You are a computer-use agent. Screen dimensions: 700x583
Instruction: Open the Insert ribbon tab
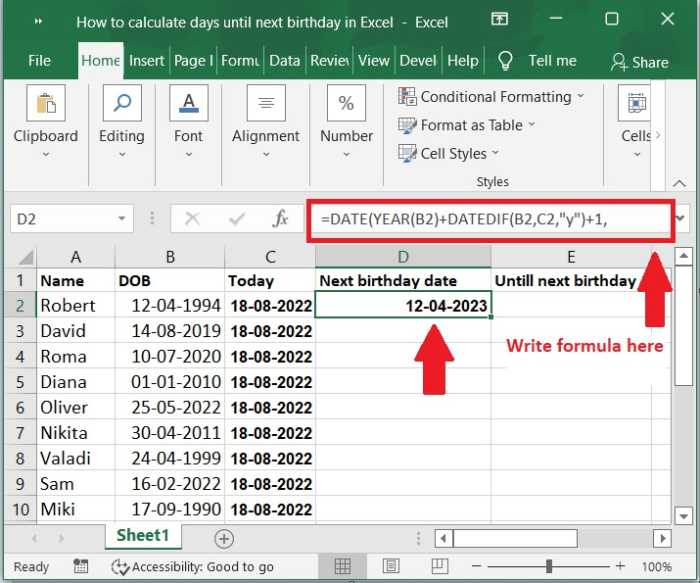pyautogui.click(x=146, y=61)
